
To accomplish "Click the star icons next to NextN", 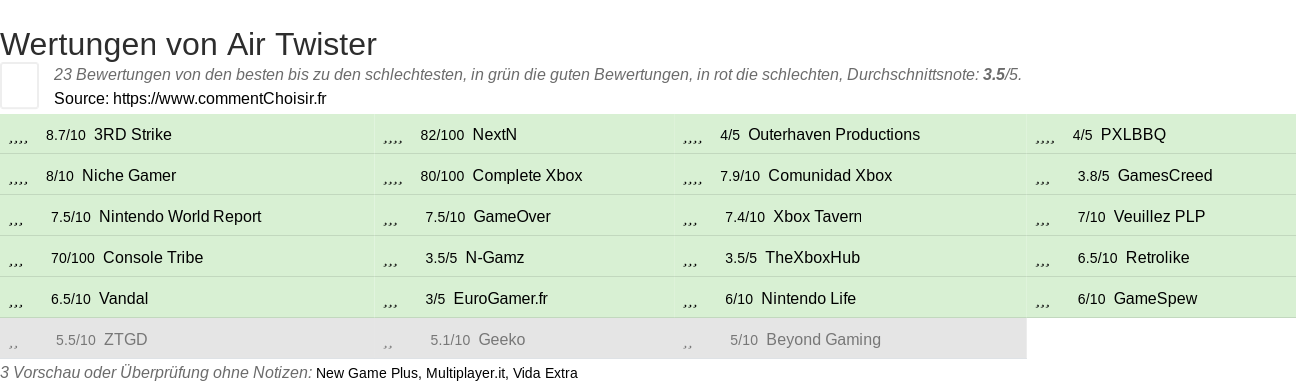I will 393,139.
